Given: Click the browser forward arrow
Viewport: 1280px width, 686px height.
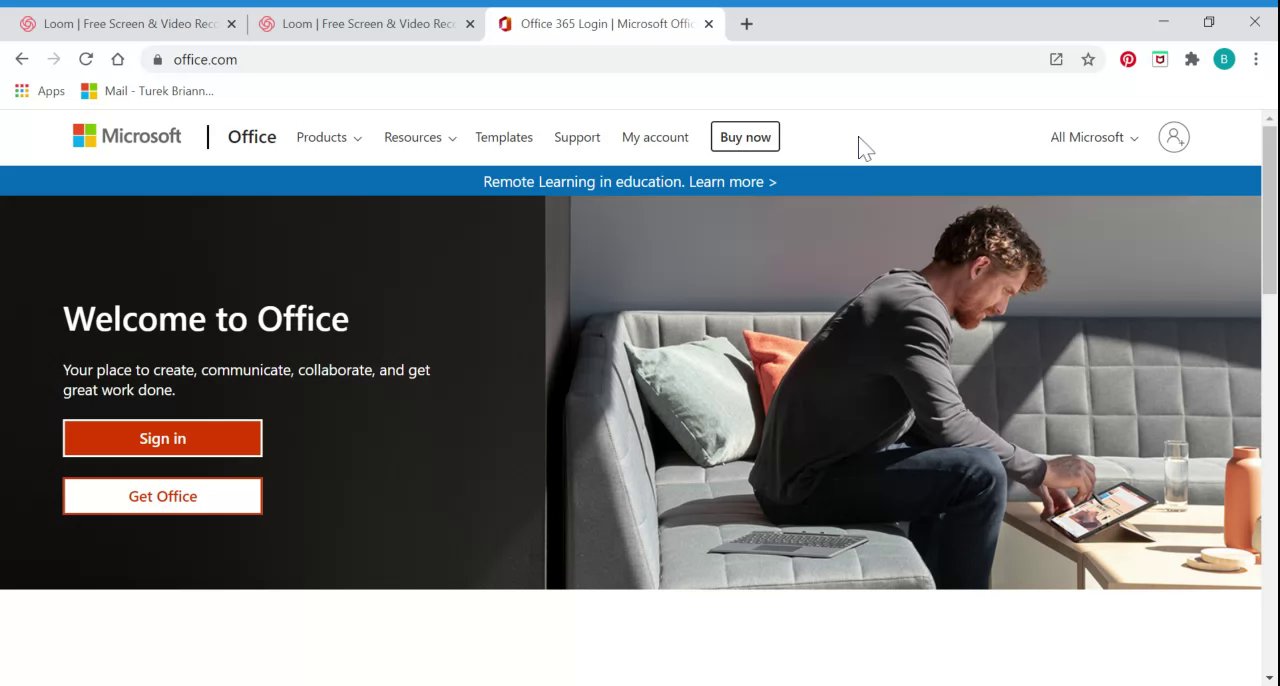Looking at the screenshot, I should coord(54,59).
